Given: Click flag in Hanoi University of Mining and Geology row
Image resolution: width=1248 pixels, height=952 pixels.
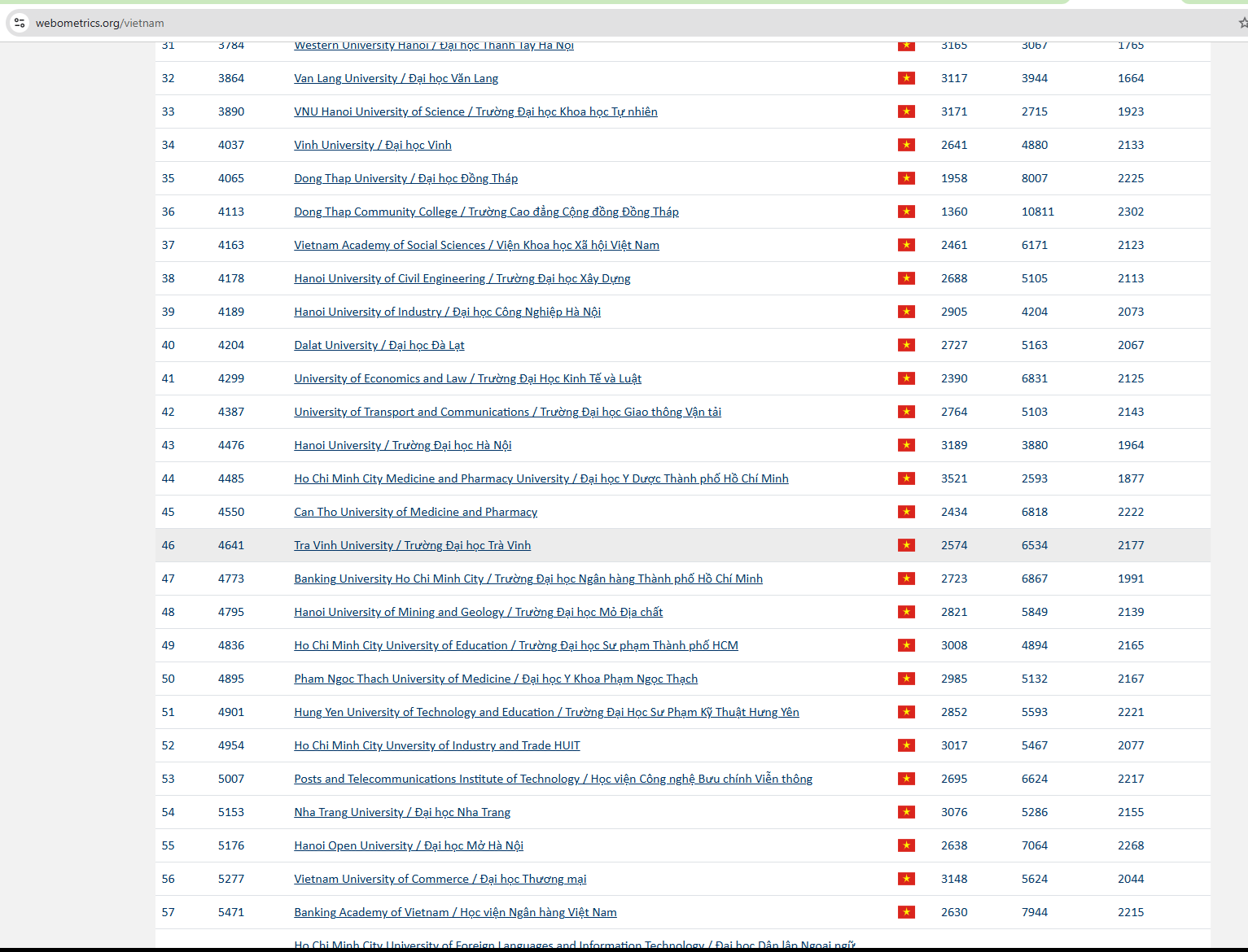Looking at the screenshot, I should point(906,612).
